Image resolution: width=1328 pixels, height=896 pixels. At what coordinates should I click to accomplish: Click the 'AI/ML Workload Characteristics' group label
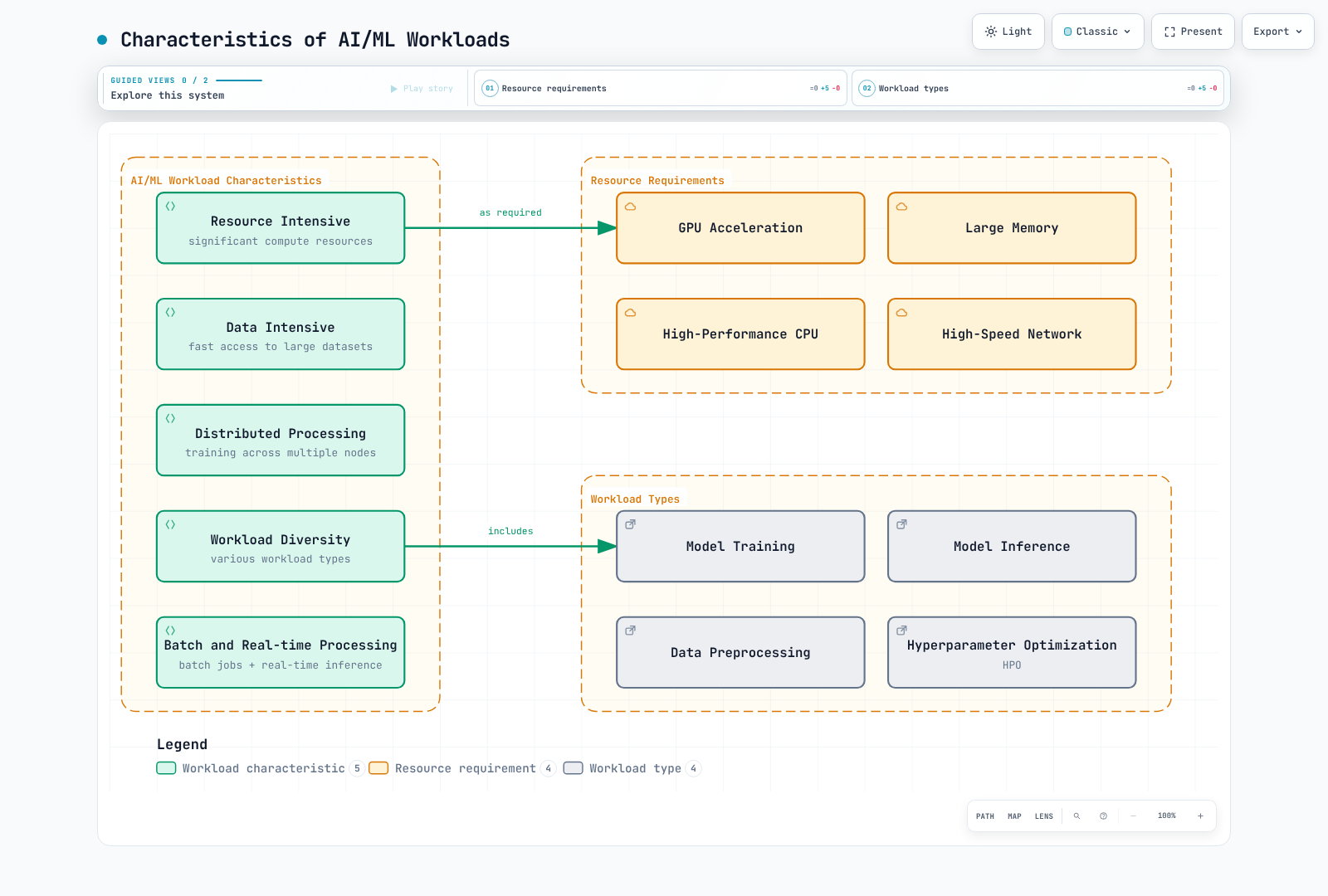tap(226, 181)
